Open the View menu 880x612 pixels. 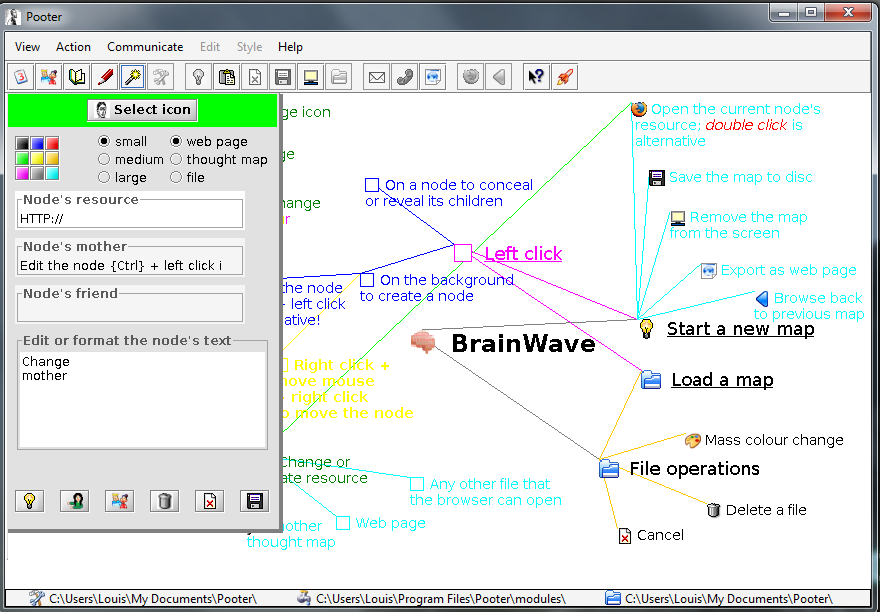click(27, 47)
